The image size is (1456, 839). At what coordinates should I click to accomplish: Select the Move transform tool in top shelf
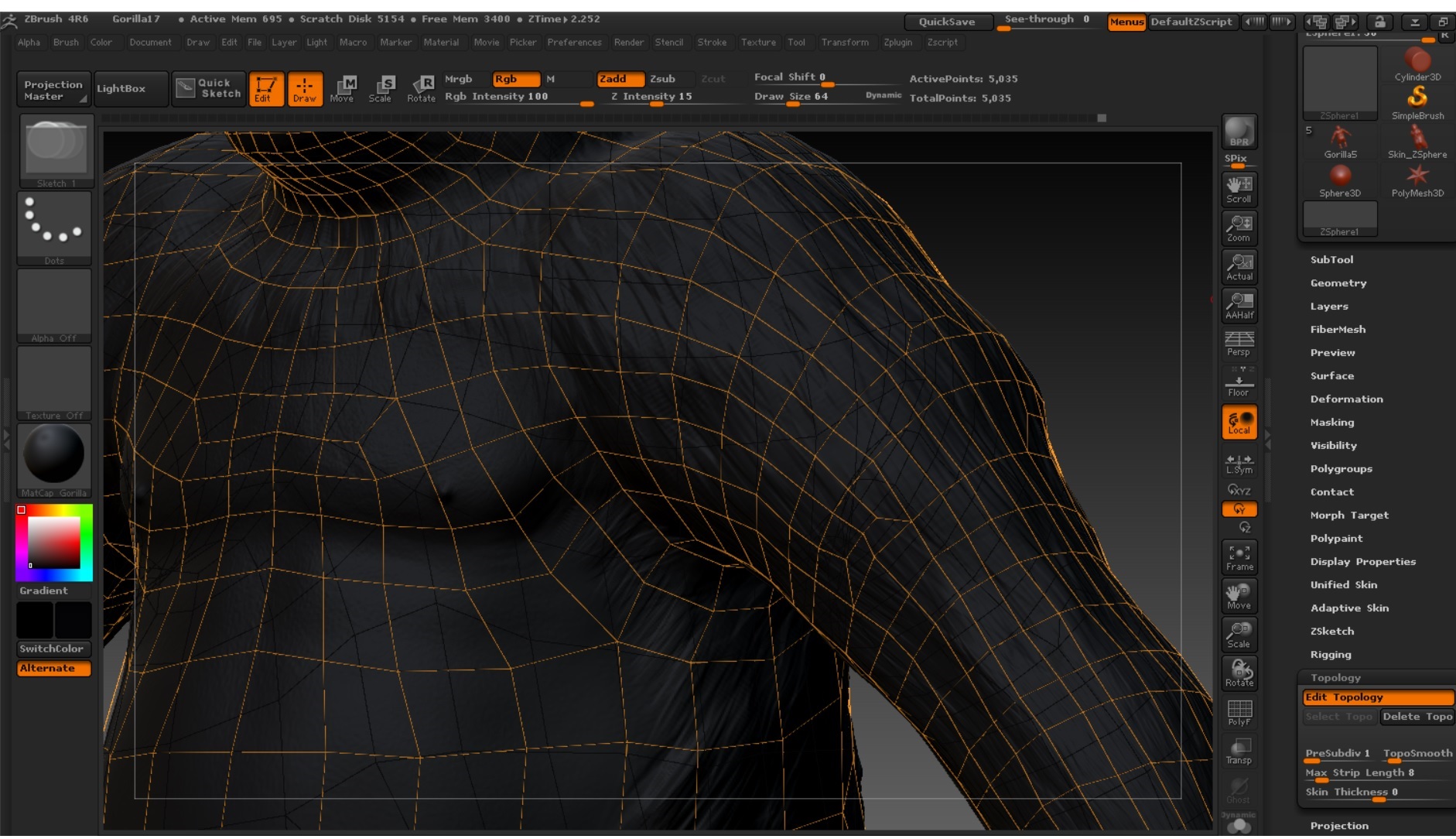tap(342, 89)
